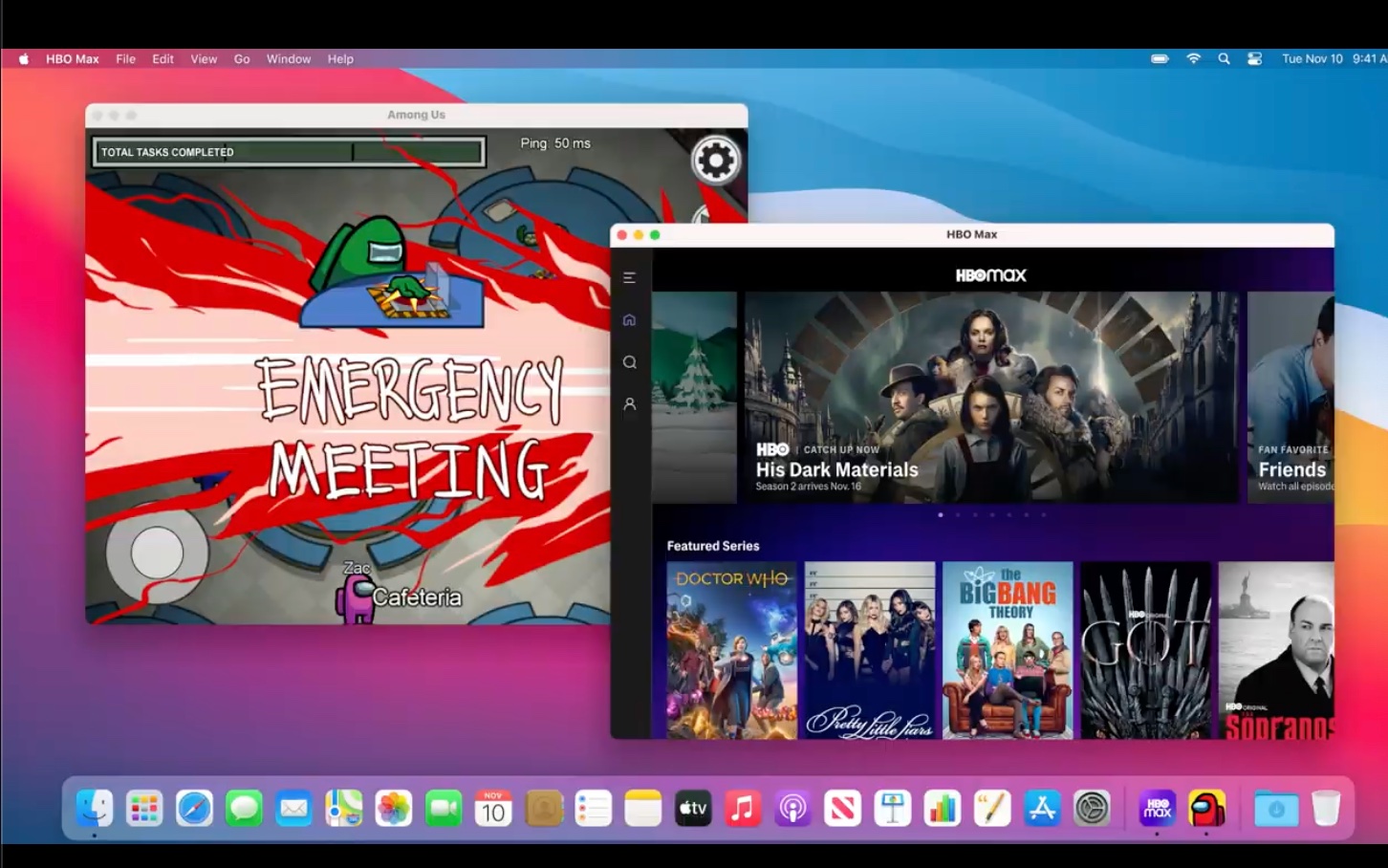Viewport: 1388px width, 868px height.
Task: Open the Among Us settings gear
Action: (716, 160)
